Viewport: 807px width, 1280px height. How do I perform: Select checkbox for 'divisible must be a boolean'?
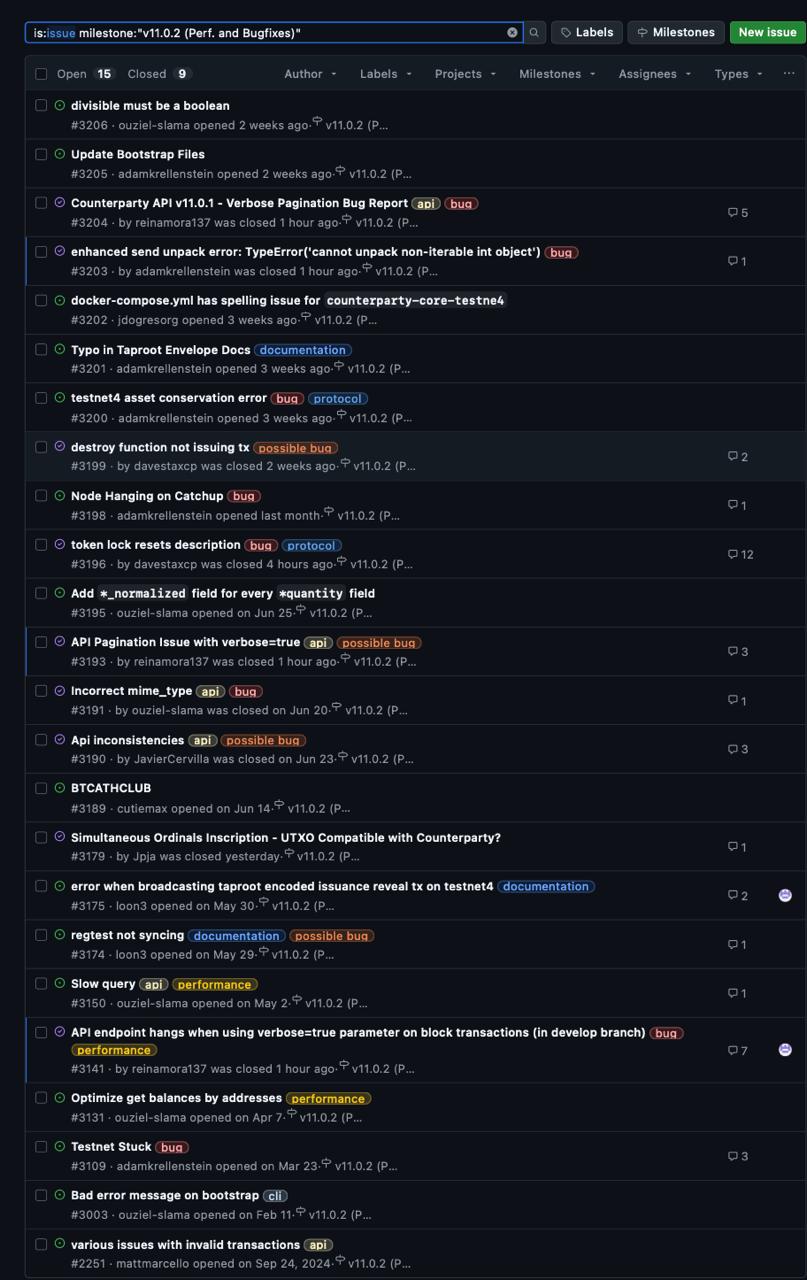coord(41,105)
